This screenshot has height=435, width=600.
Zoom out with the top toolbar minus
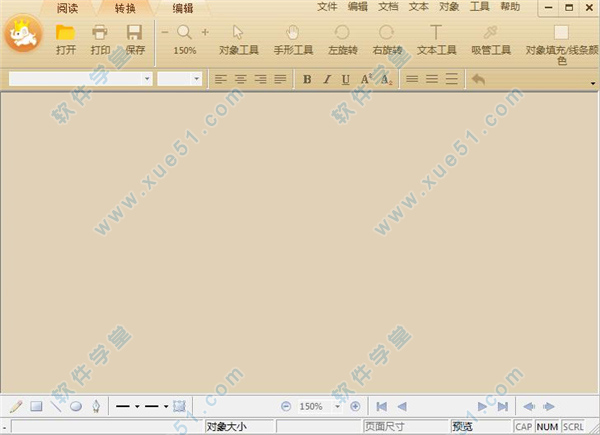(x=165, y=32)
